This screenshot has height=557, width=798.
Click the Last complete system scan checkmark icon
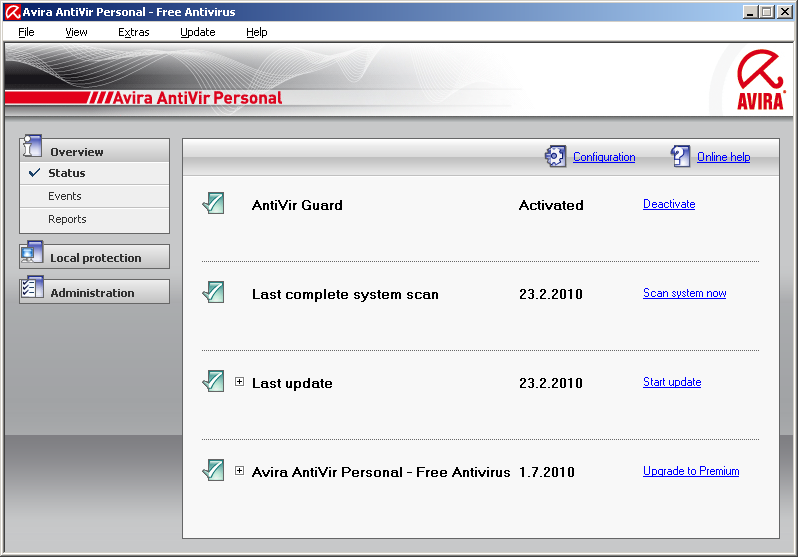point(213,292)
